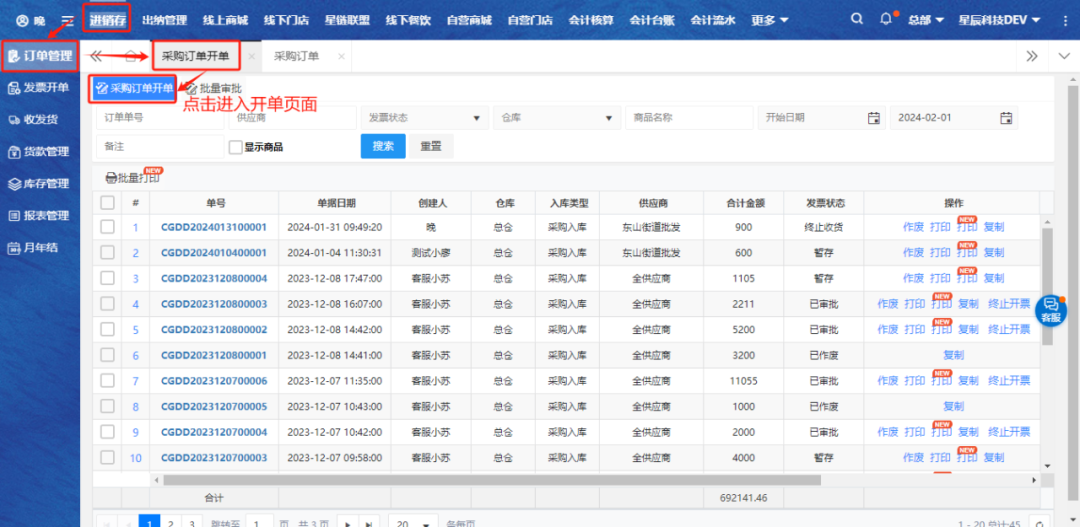Open 库存管理 from the sidebar

click(39, 184)
